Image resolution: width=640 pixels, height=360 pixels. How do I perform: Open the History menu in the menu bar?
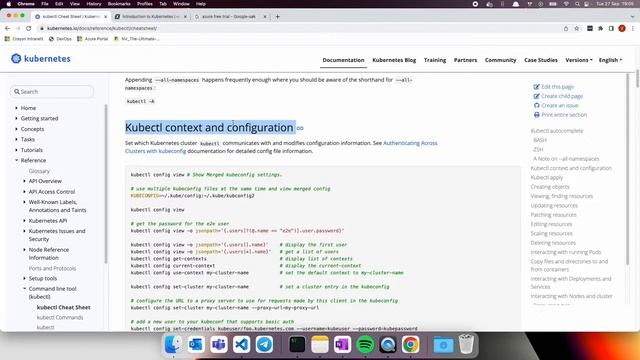93,4
